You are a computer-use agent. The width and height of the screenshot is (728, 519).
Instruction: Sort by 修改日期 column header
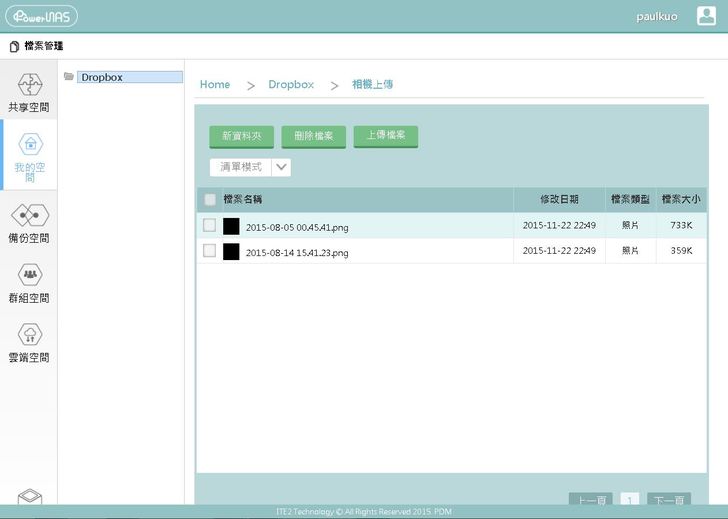coord(559,200)
